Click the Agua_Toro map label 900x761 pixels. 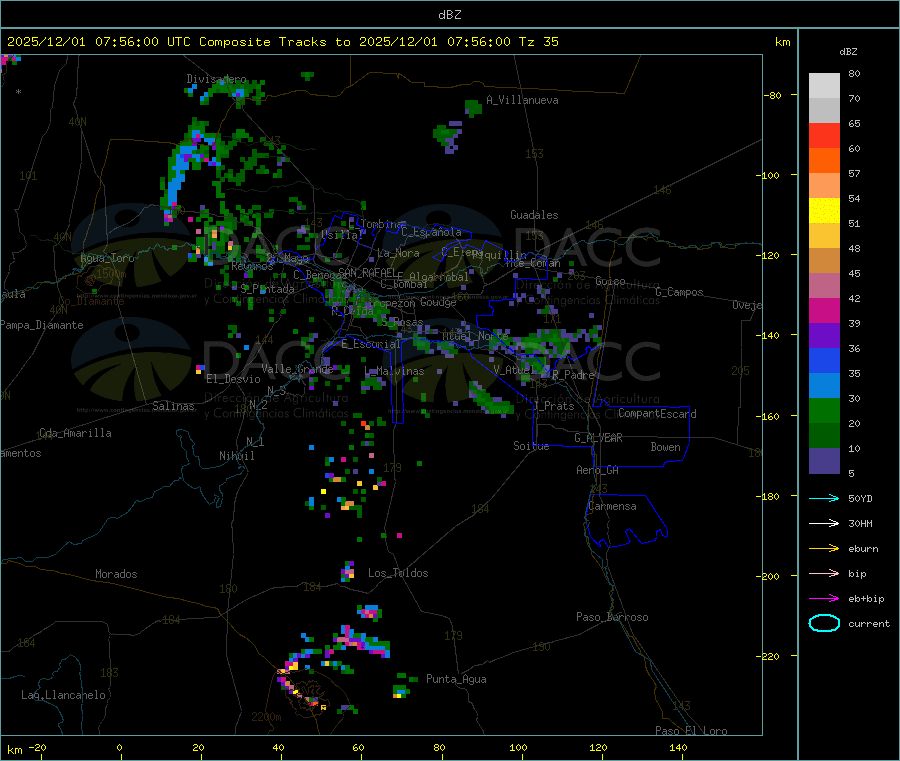107,258
